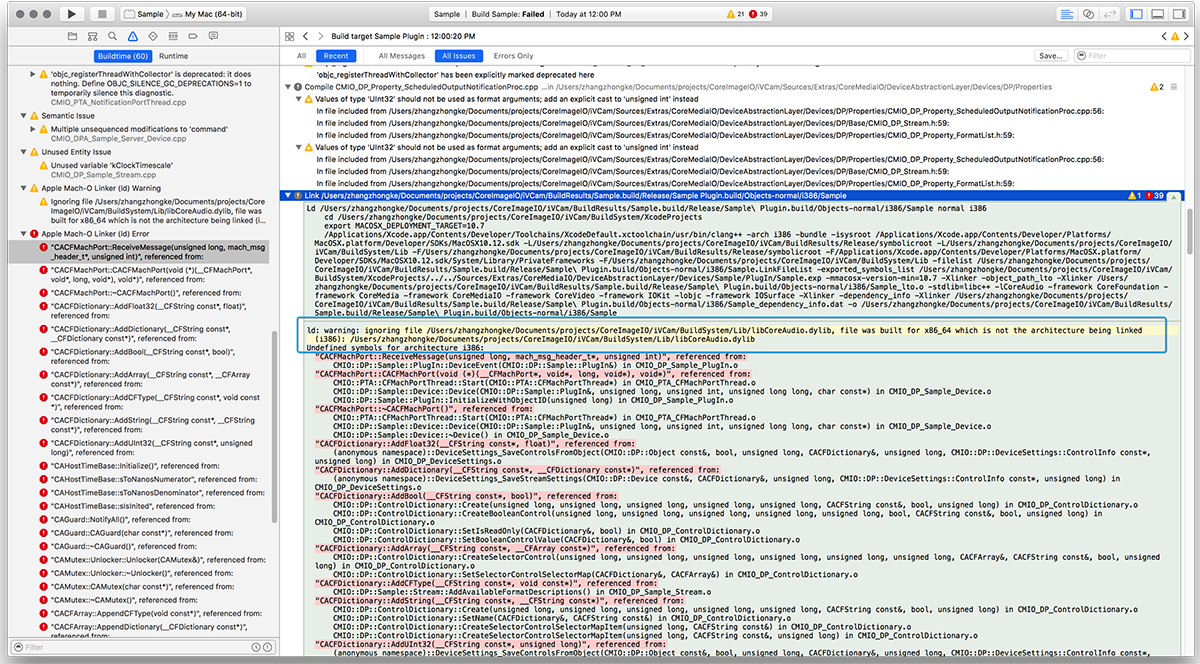Show All Issues in build log
1200x664 pixels.
click(458, 56)
